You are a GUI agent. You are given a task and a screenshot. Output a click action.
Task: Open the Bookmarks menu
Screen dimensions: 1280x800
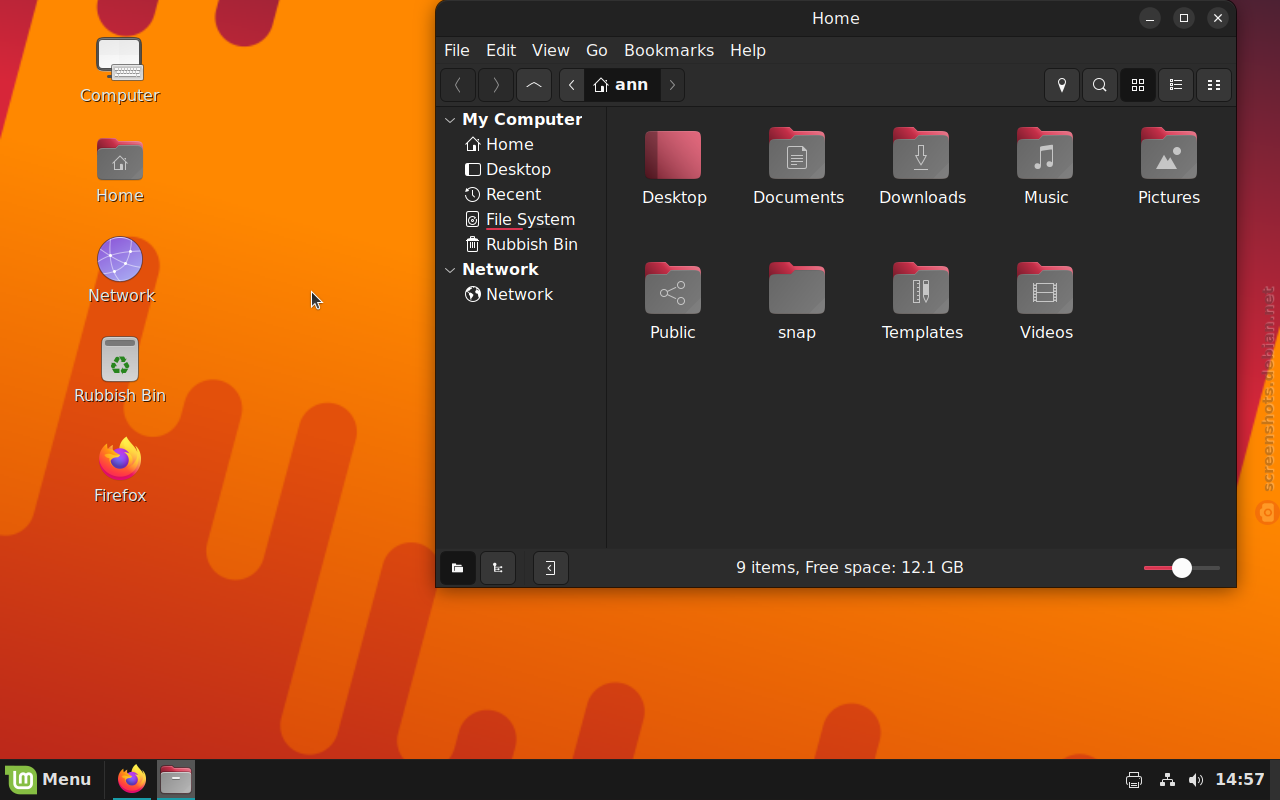point(669,50)
